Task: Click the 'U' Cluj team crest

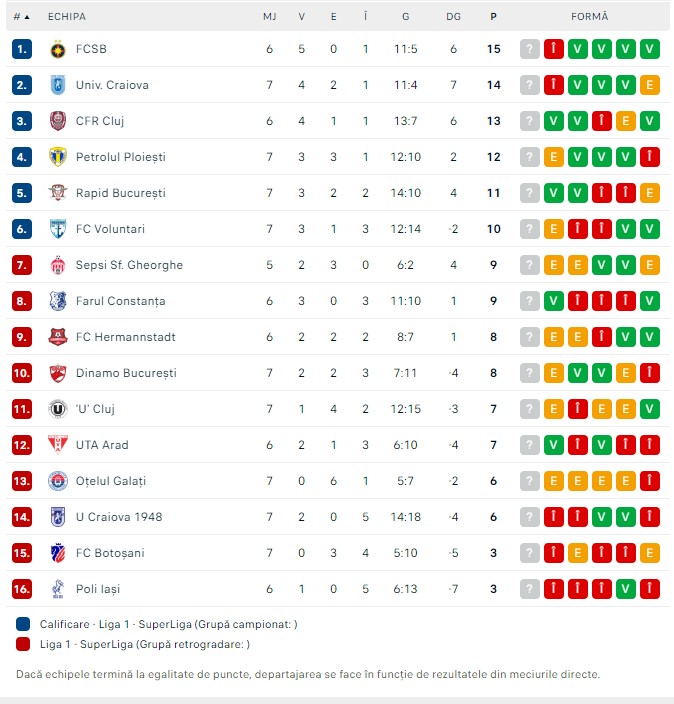Action: pyautogui.click(x=57, y=409)
